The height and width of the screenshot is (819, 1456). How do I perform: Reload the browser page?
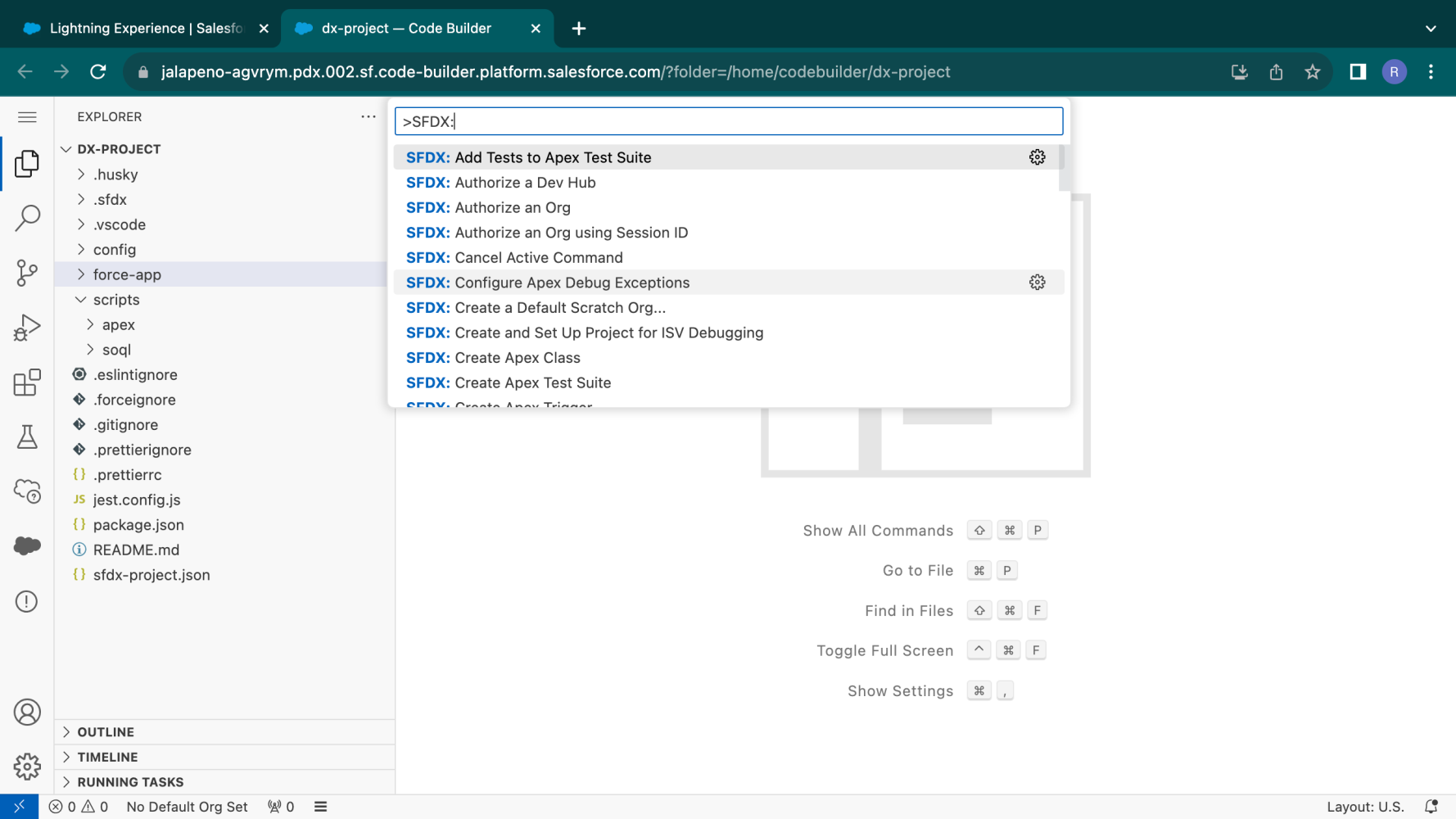(x=98, y=72)
